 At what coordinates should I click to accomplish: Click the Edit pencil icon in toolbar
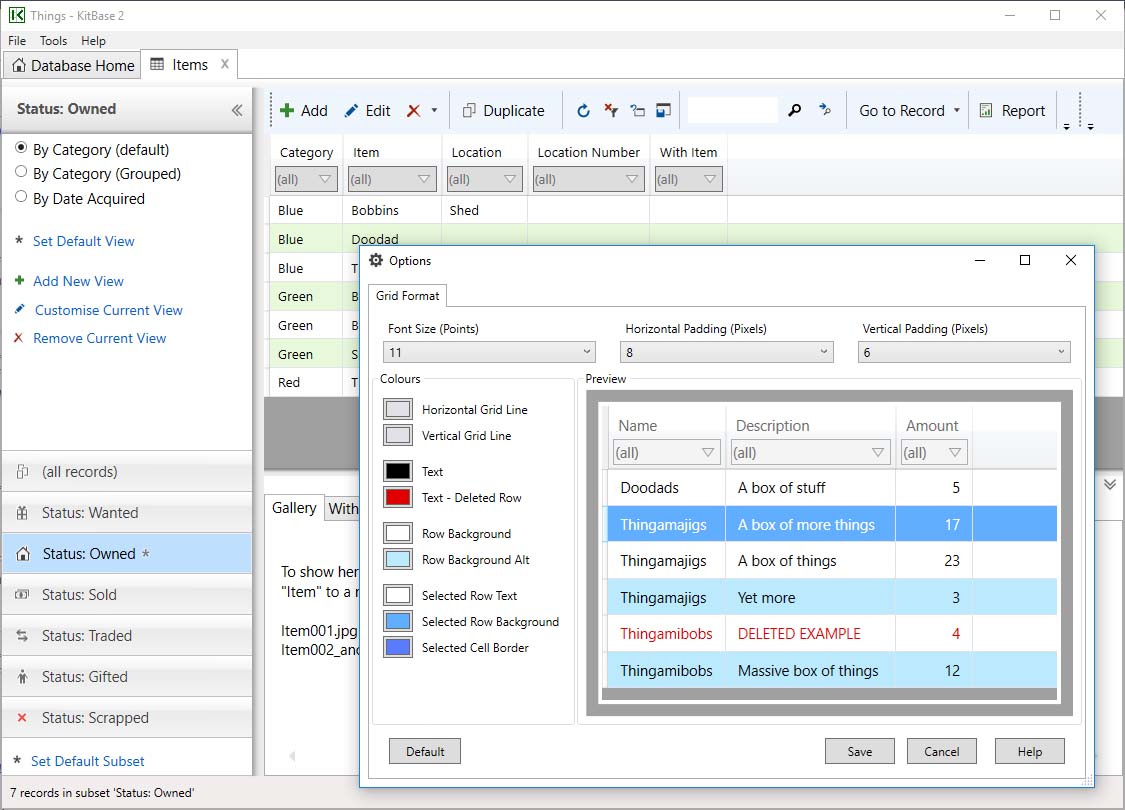351,110
